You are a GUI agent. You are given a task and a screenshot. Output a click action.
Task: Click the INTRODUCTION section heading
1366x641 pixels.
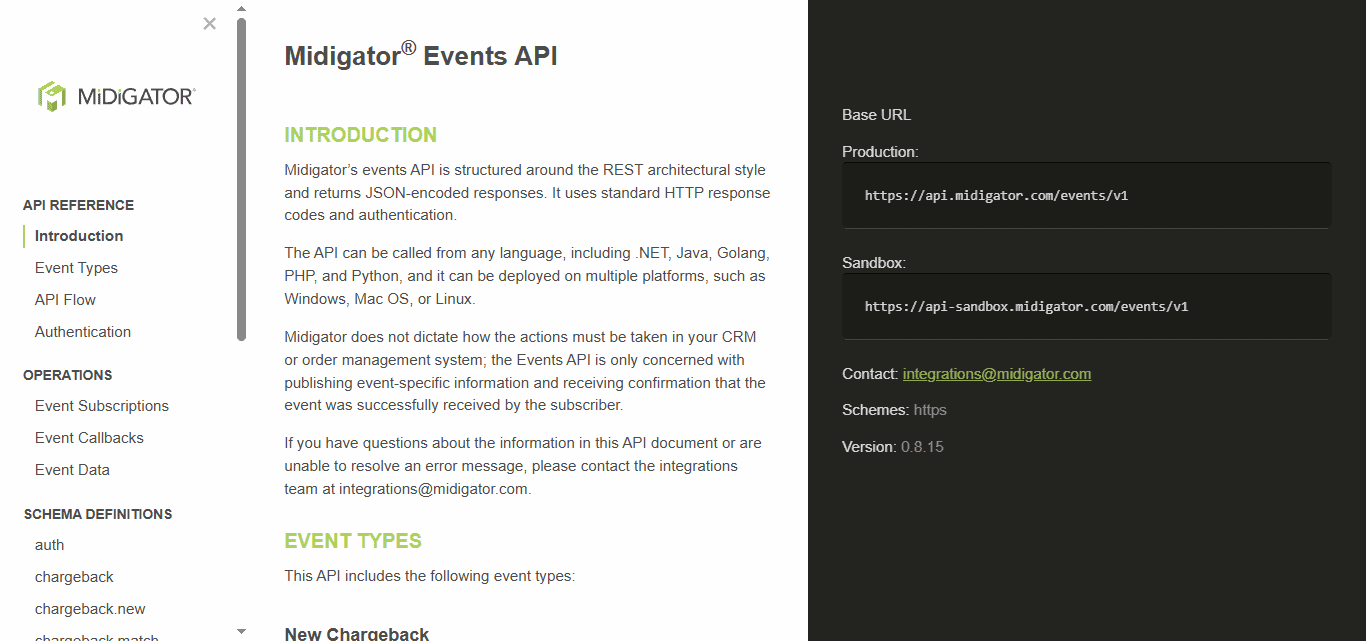[x=361, y=135]
